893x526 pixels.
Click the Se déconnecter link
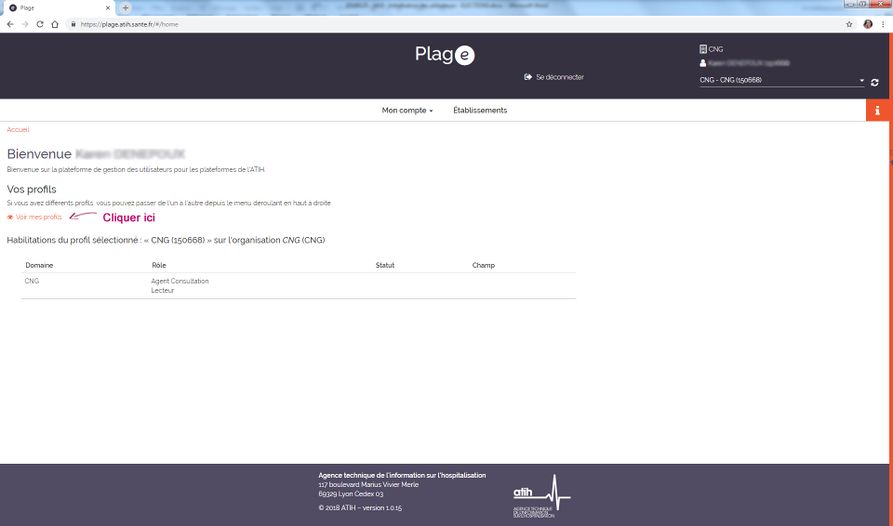click(x=560, y=77)
